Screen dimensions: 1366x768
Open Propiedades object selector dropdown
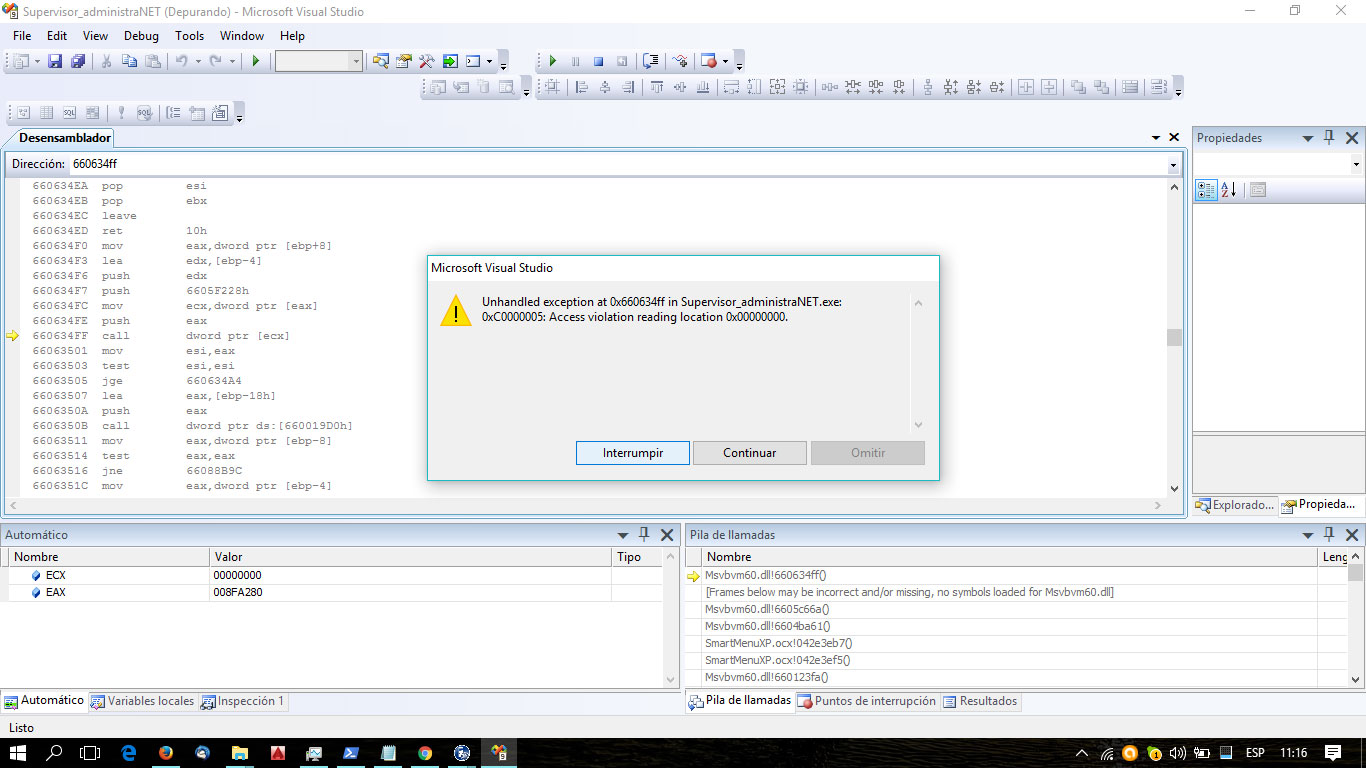1356,164
